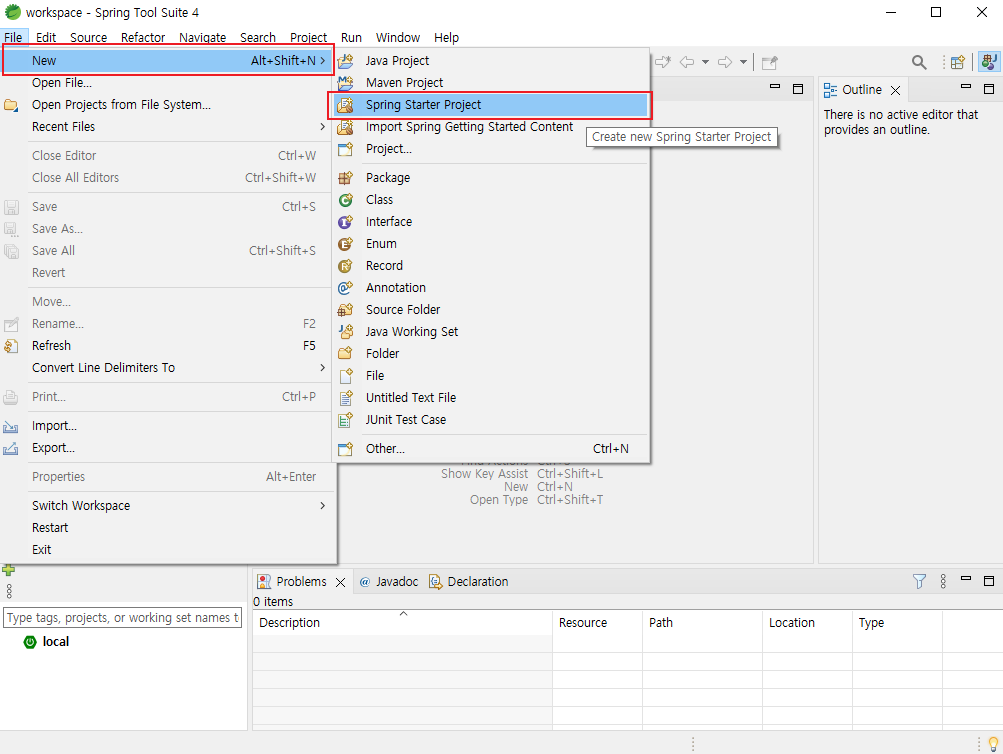Open the Problems view menu dots
The width and height of the screenshot is (1003, 754).
click(943, 581)
